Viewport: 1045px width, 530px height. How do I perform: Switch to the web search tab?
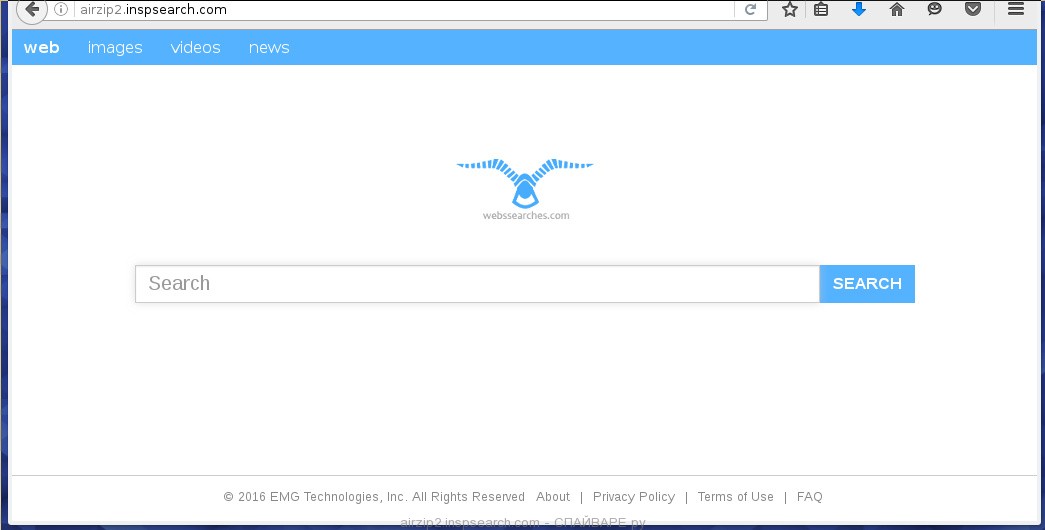41,47
